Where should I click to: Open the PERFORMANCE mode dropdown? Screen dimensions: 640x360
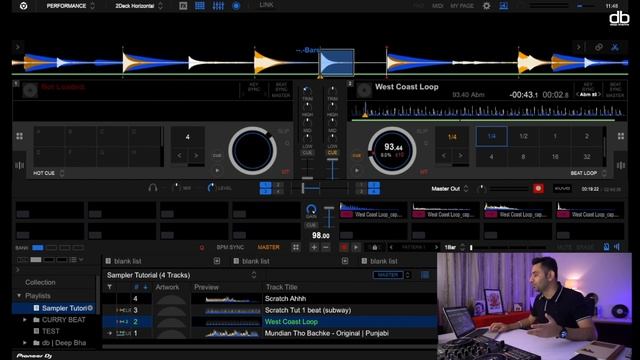[x=70, y=6]
